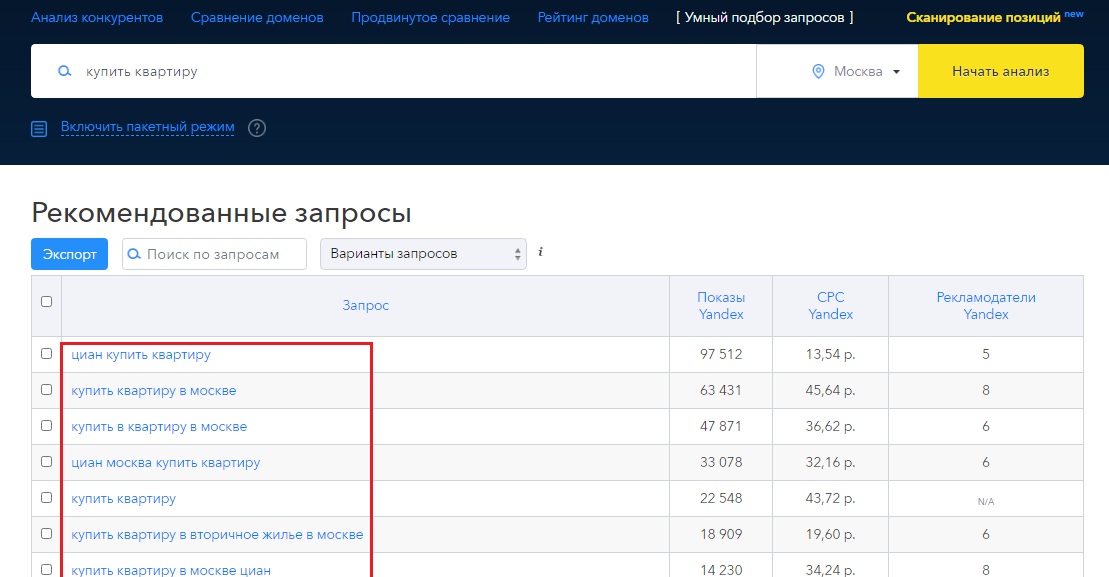Click advertisers count 5 for 'циан купить квартиру'
Viewport: 1109px width, 577px height.
coord(986,354)
